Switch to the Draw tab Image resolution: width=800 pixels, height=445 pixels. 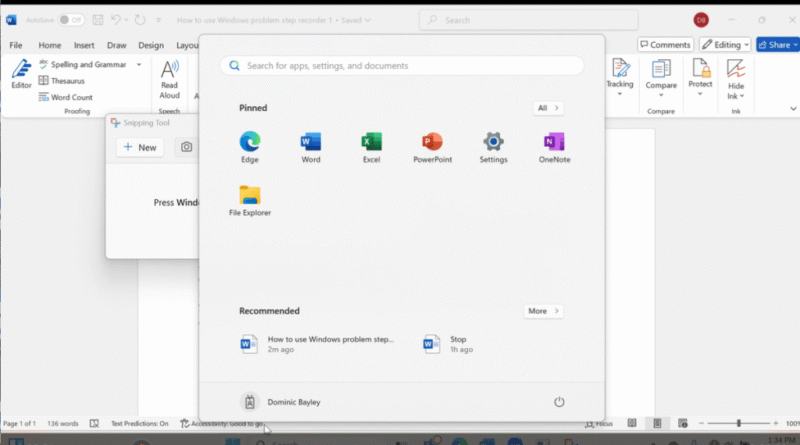(x=116, y=45)
